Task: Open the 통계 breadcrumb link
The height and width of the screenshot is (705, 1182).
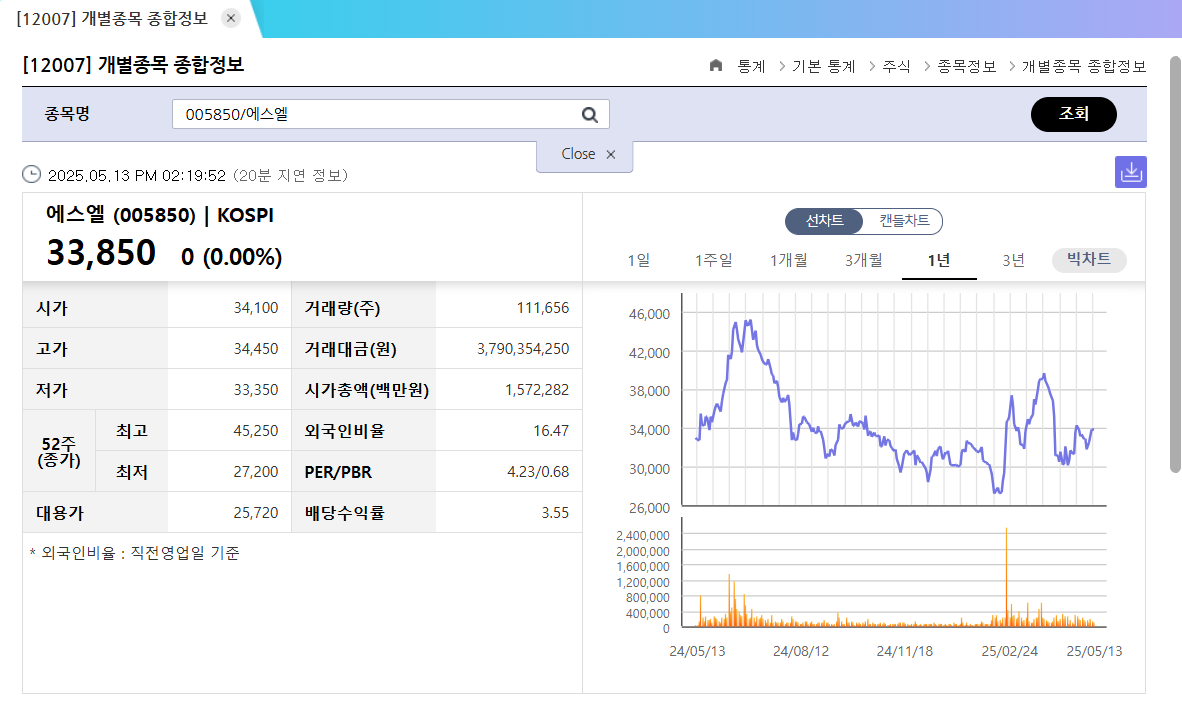Action: (x=748, y=66)
